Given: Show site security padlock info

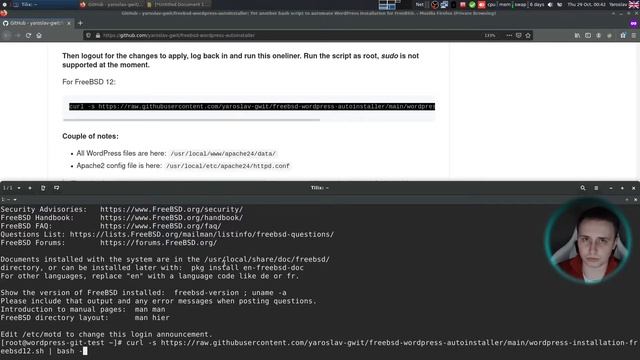Looking at the screenshot, I should [x=98, y=36].
